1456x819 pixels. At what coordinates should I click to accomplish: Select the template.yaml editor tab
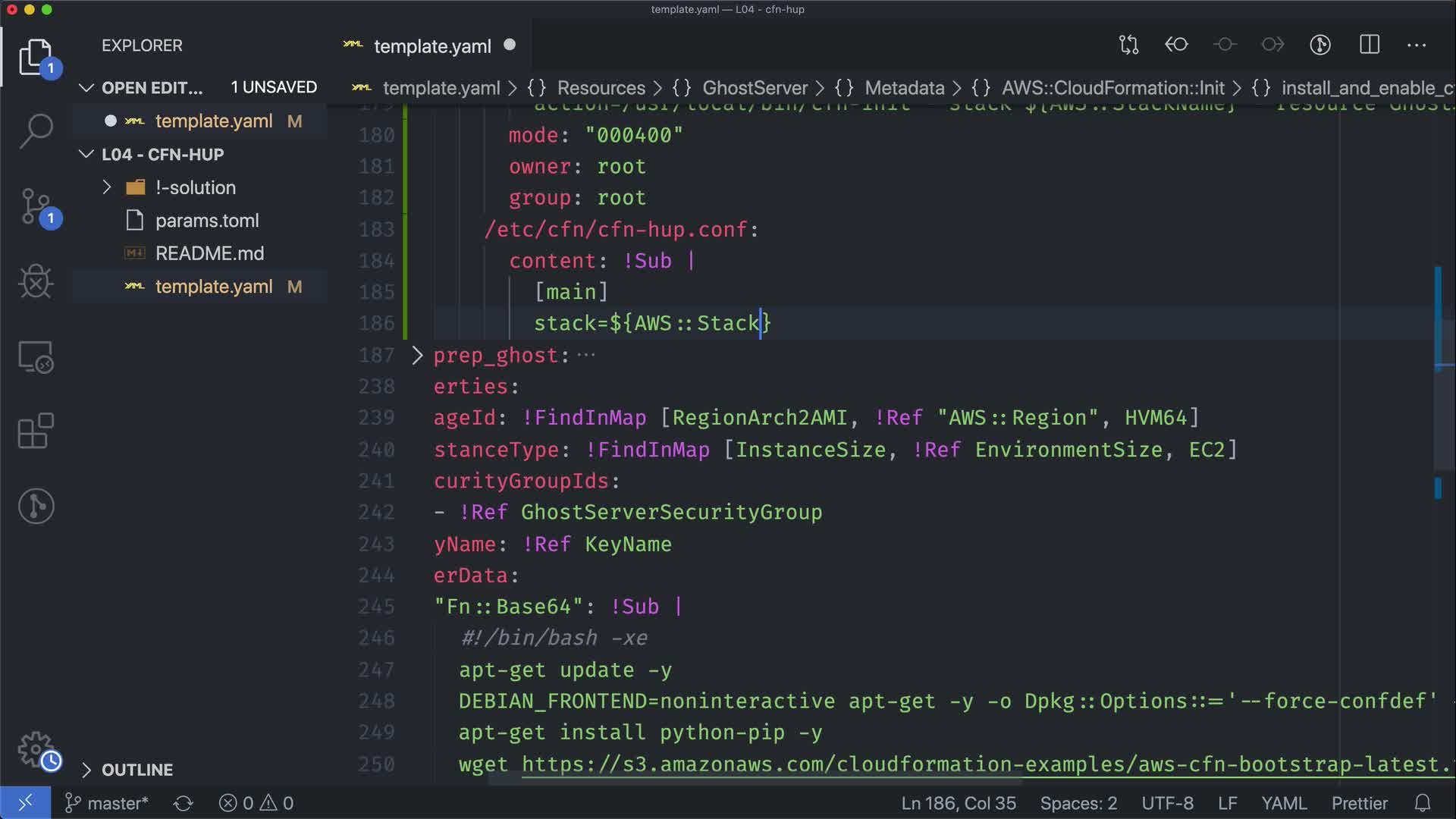click(x=432, y=46)
